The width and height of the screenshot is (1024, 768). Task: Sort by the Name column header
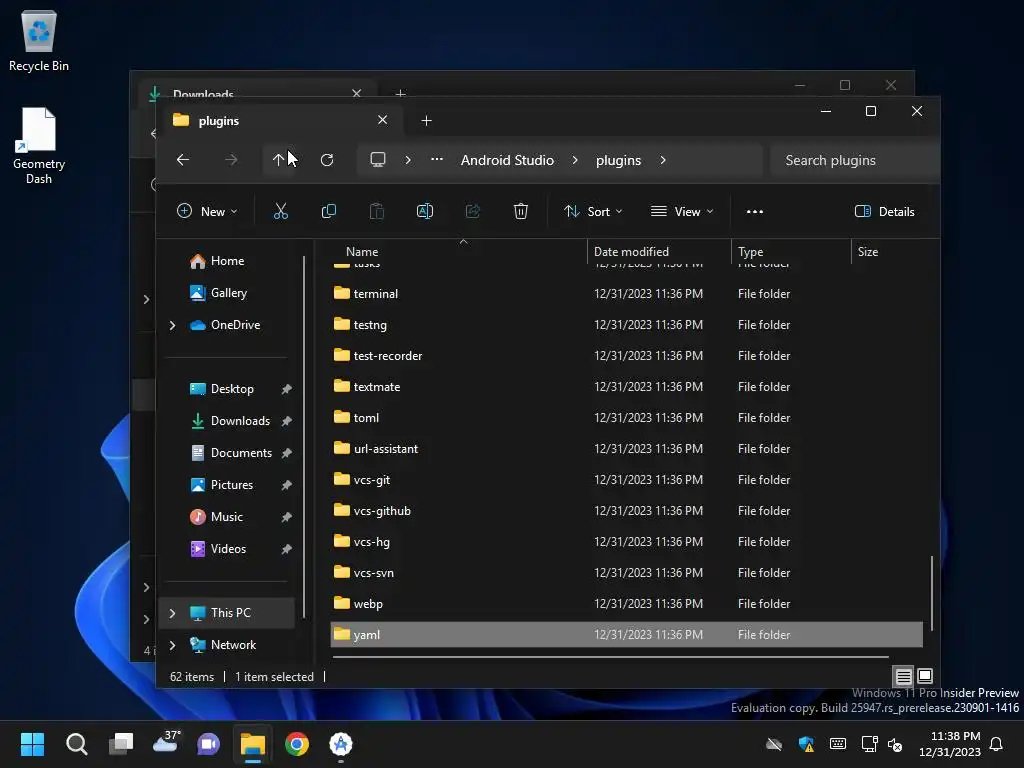[362, 251]
